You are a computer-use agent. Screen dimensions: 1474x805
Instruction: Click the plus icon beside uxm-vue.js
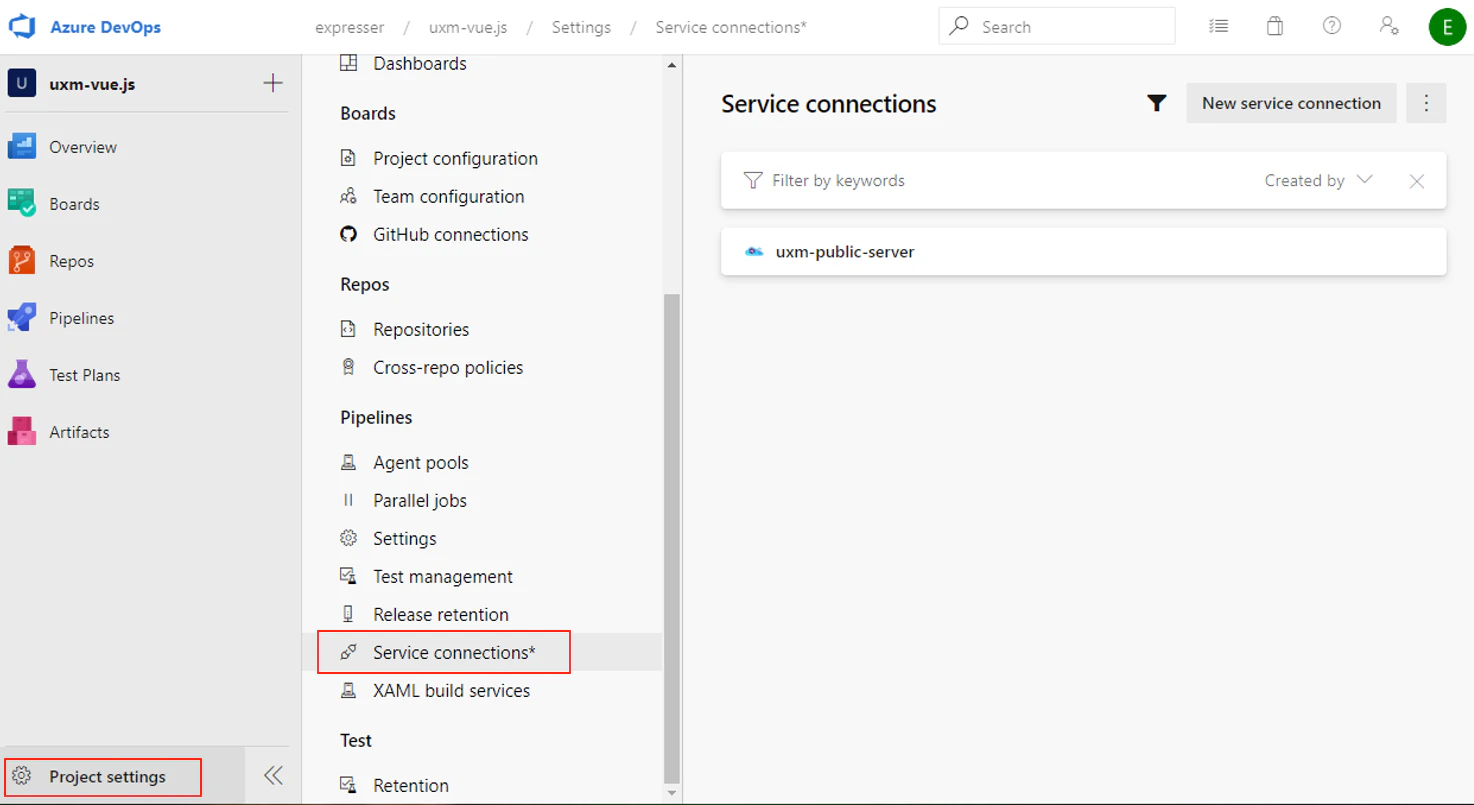click(273, 83)
